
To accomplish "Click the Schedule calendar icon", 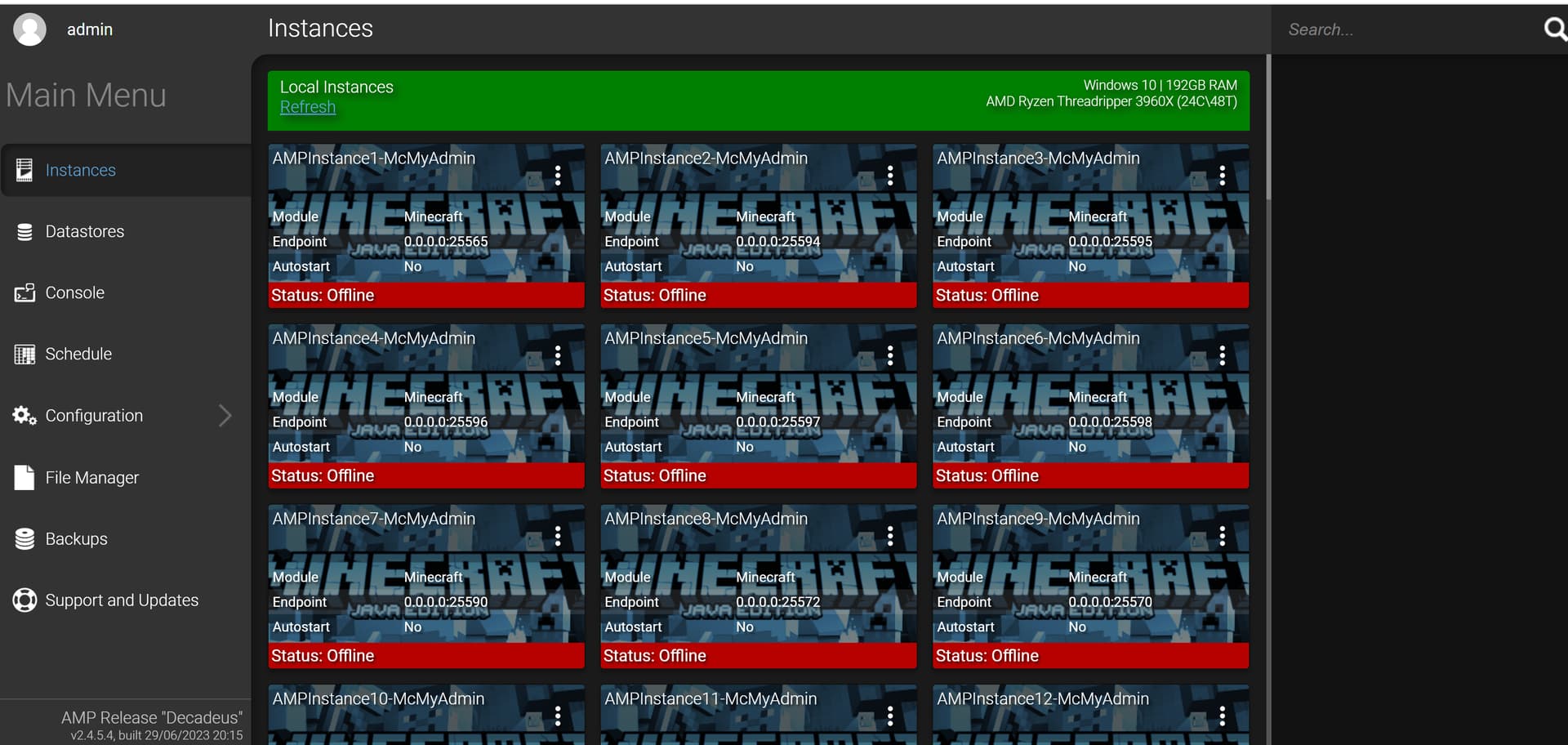I will tap(24, 354).
